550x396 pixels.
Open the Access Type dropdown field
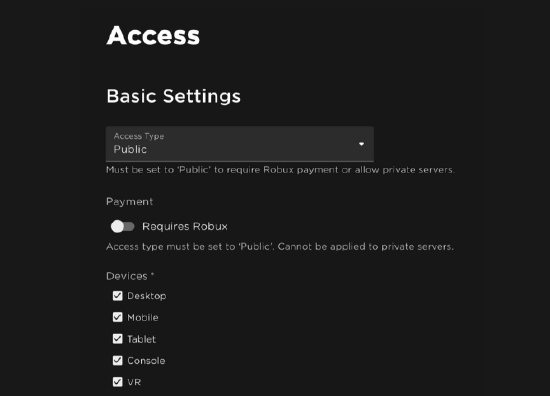click(240, 144)
